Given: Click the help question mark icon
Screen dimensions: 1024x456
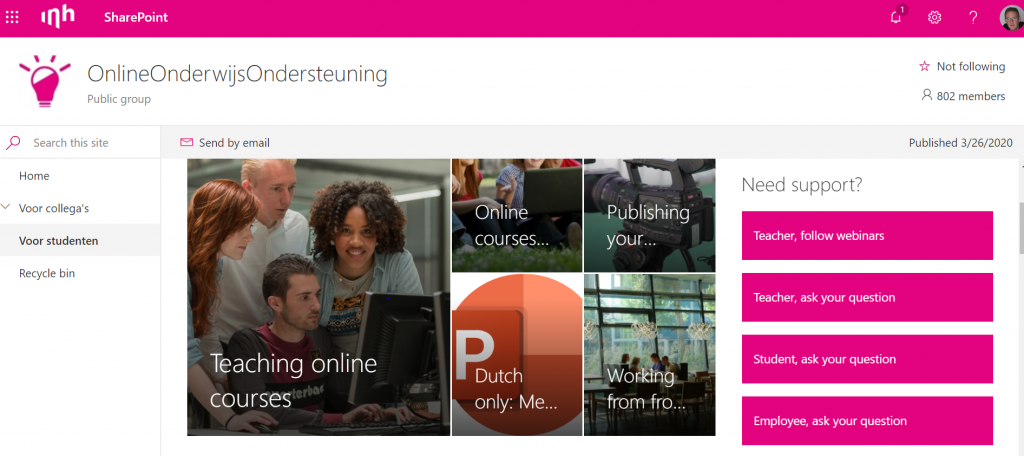Looking at the screenshot, I should (x=973, y=18).
